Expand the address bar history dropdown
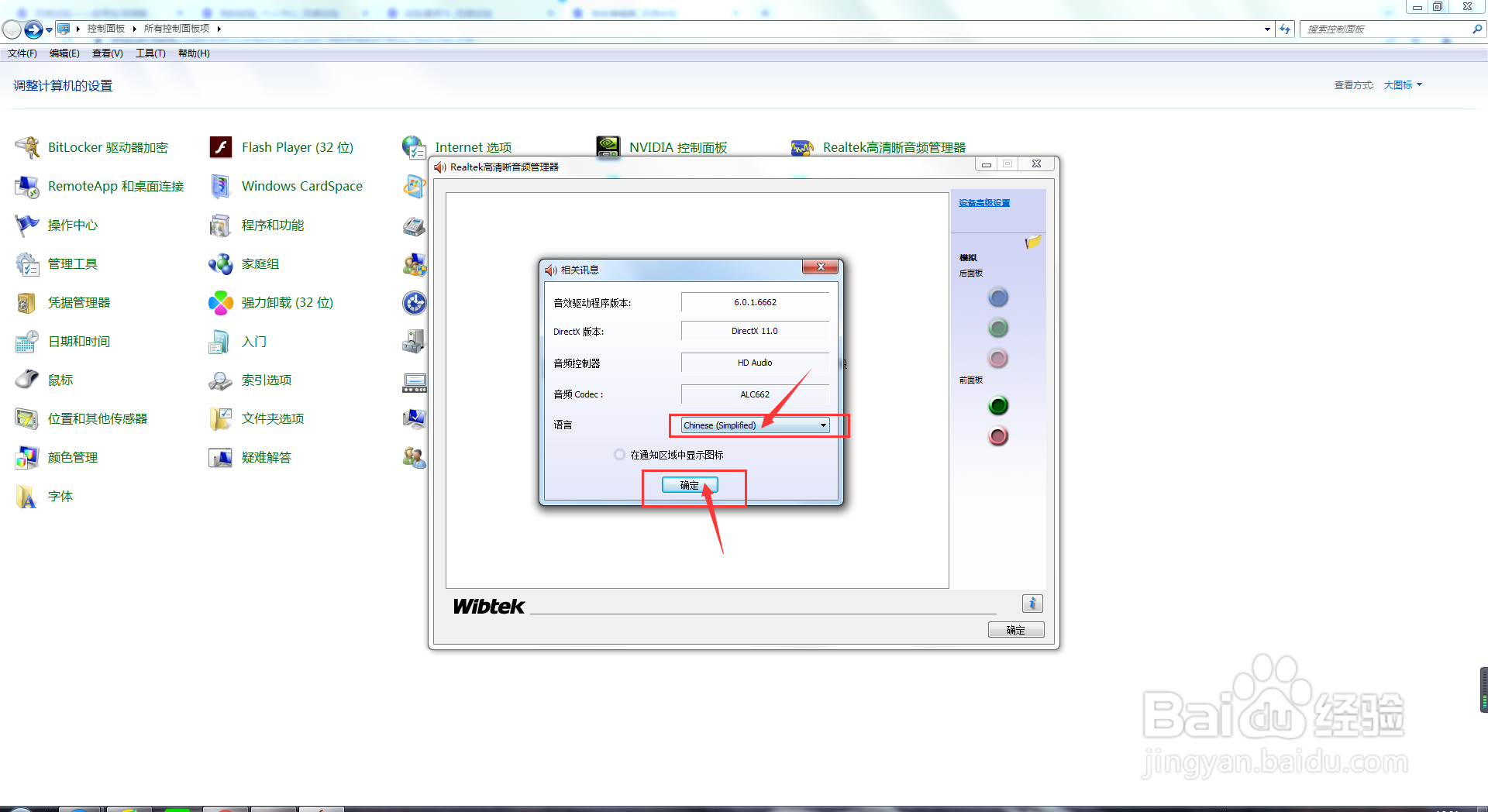 tap(1267, 29)
